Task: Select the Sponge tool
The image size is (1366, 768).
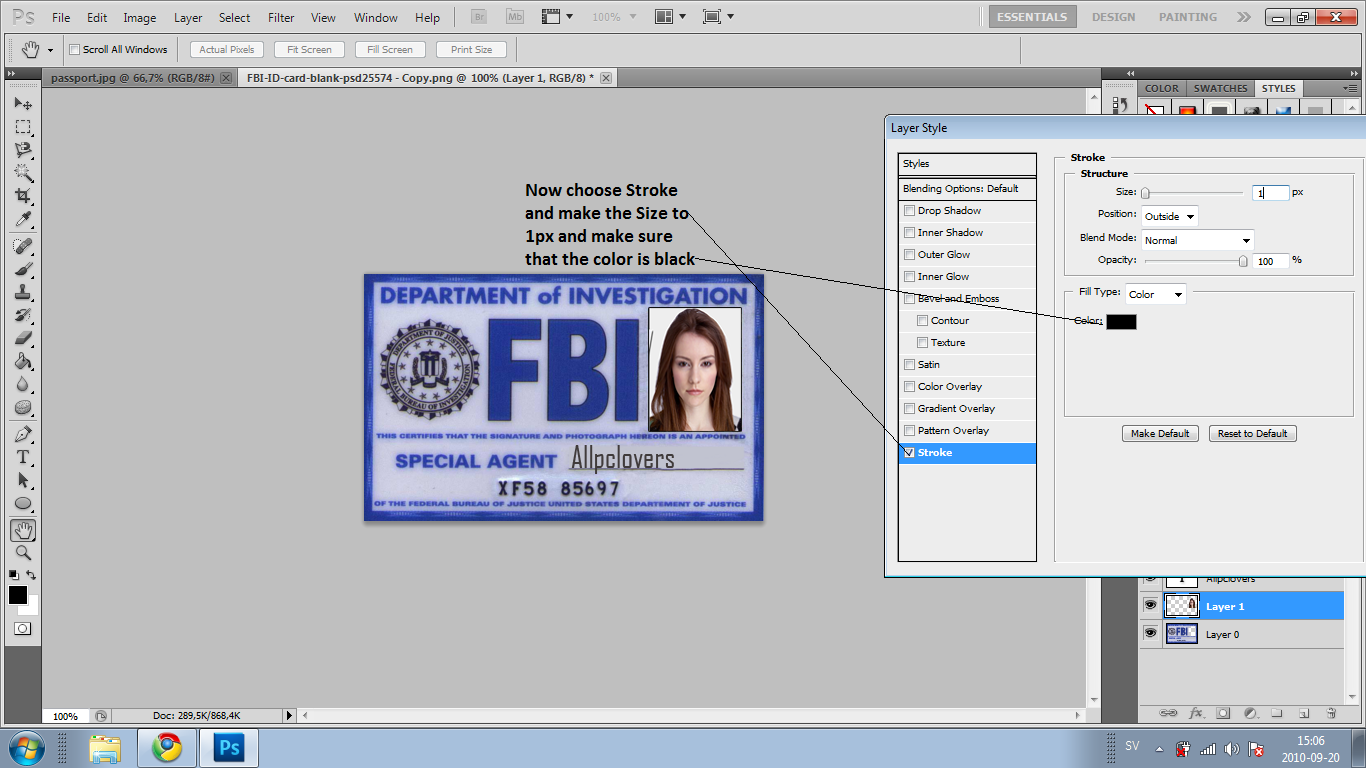Action: (22, 407)
